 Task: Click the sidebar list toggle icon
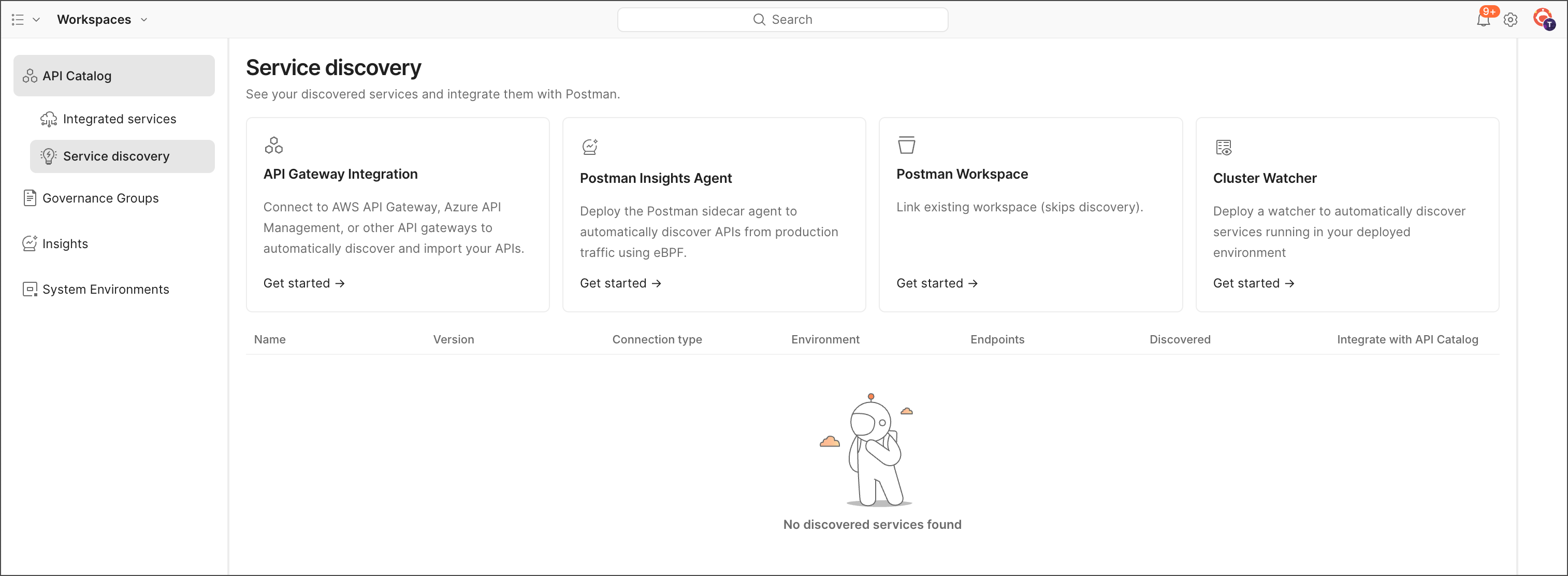click(18, 20)
